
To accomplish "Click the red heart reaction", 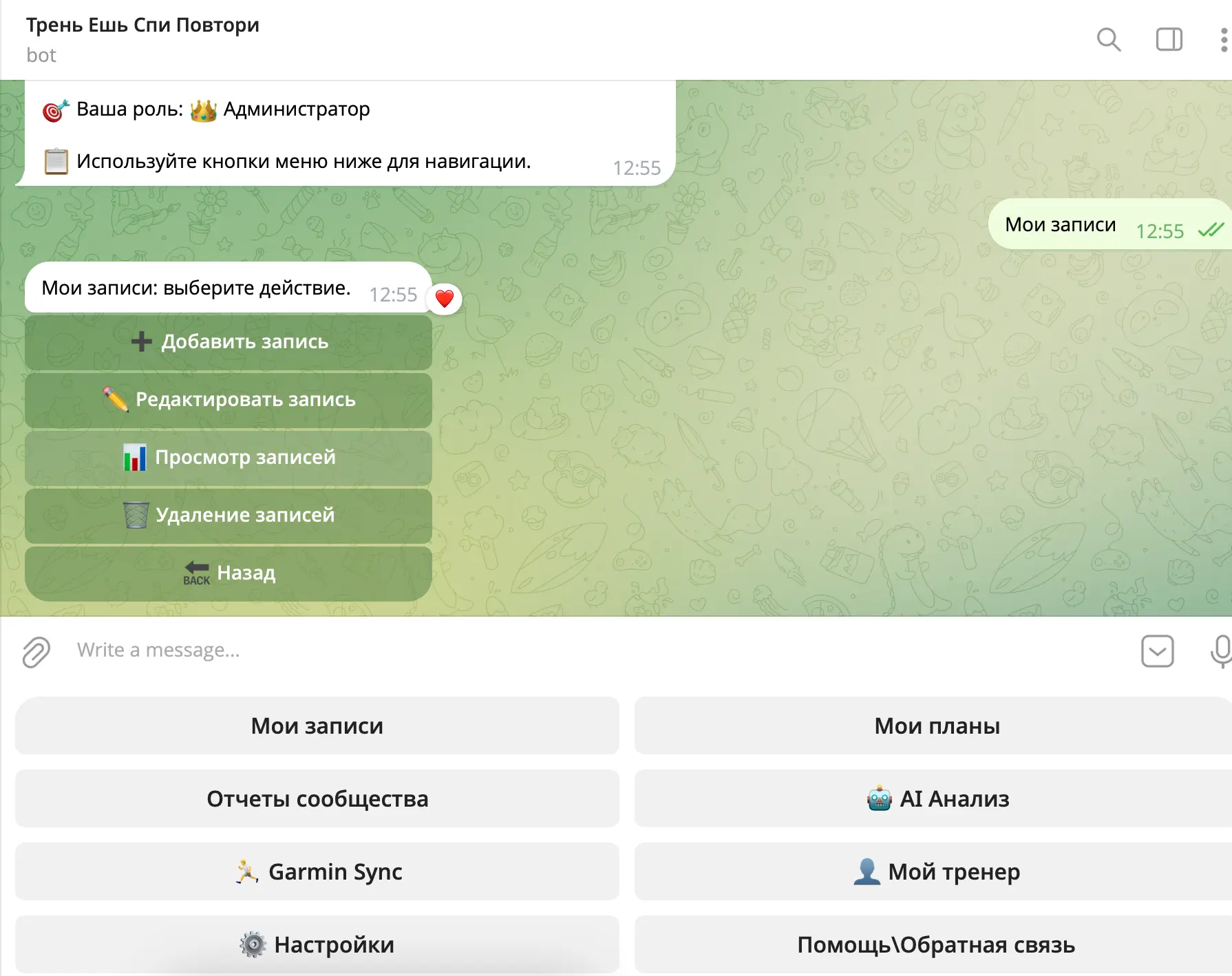I will tap(445, 299).
